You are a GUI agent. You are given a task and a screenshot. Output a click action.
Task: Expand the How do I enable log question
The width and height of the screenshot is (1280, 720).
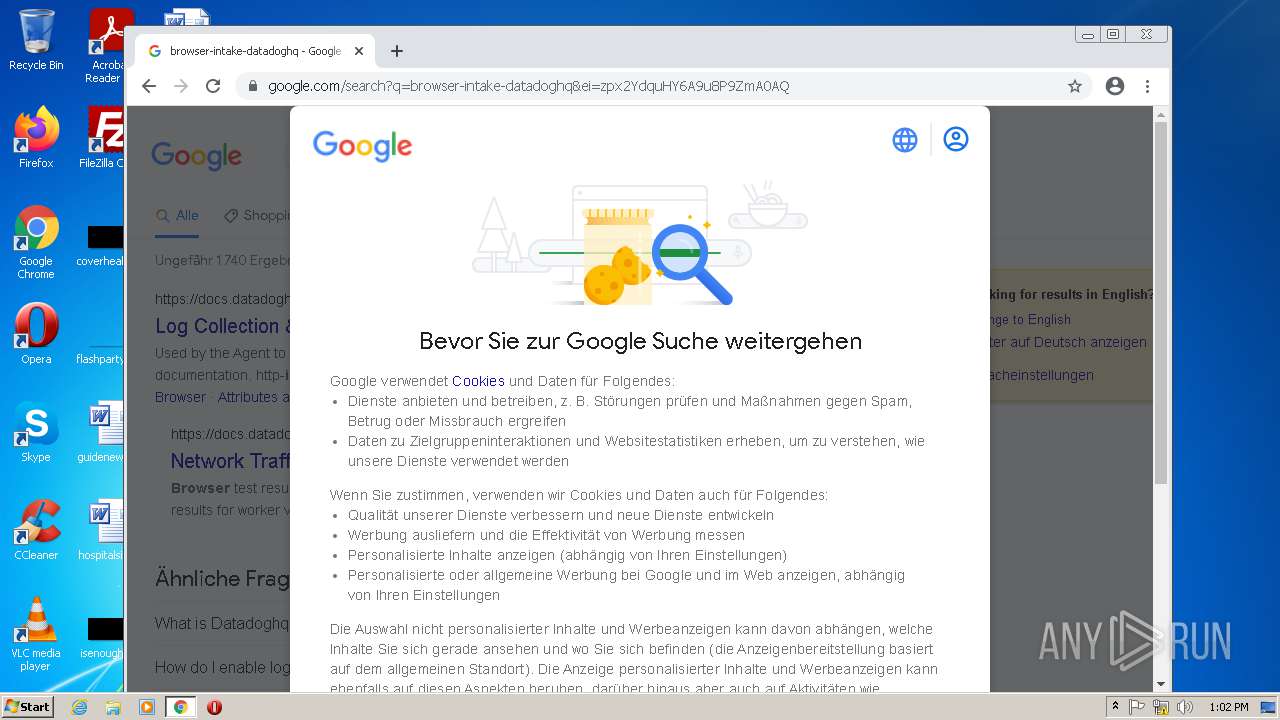222,667
